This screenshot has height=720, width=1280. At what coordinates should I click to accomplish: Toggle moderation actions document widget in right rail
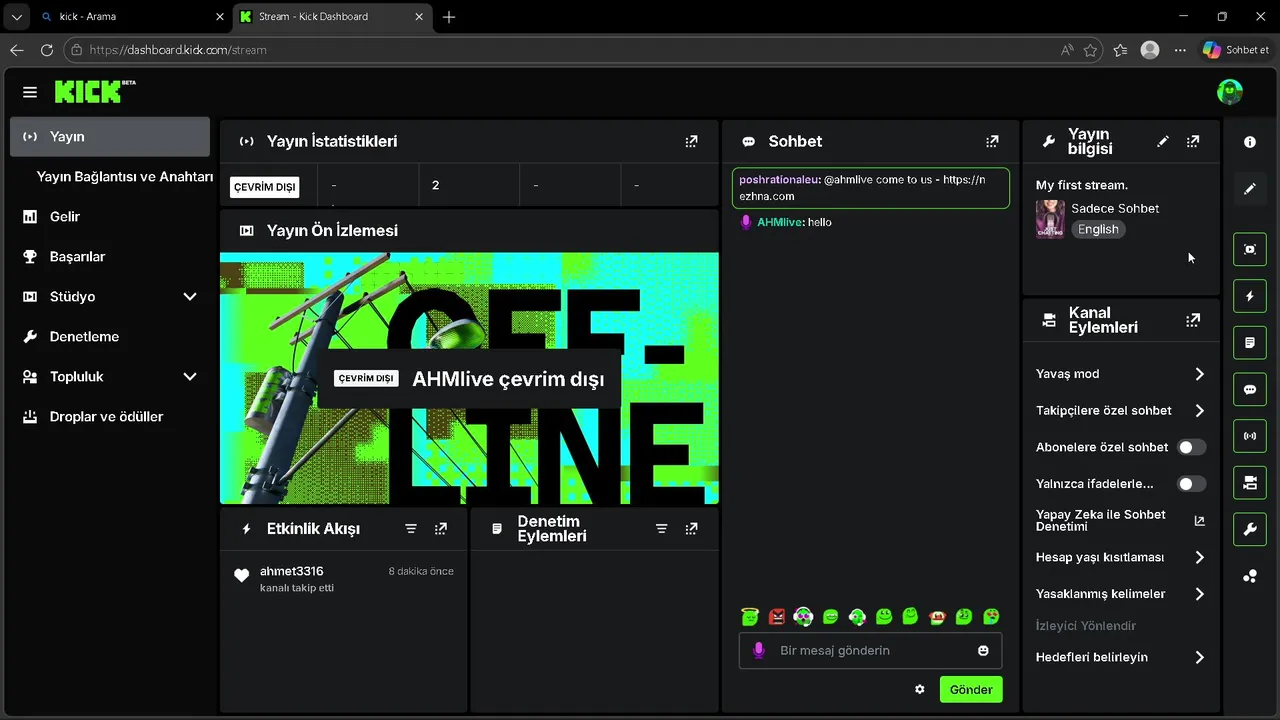coord(1250,342)
